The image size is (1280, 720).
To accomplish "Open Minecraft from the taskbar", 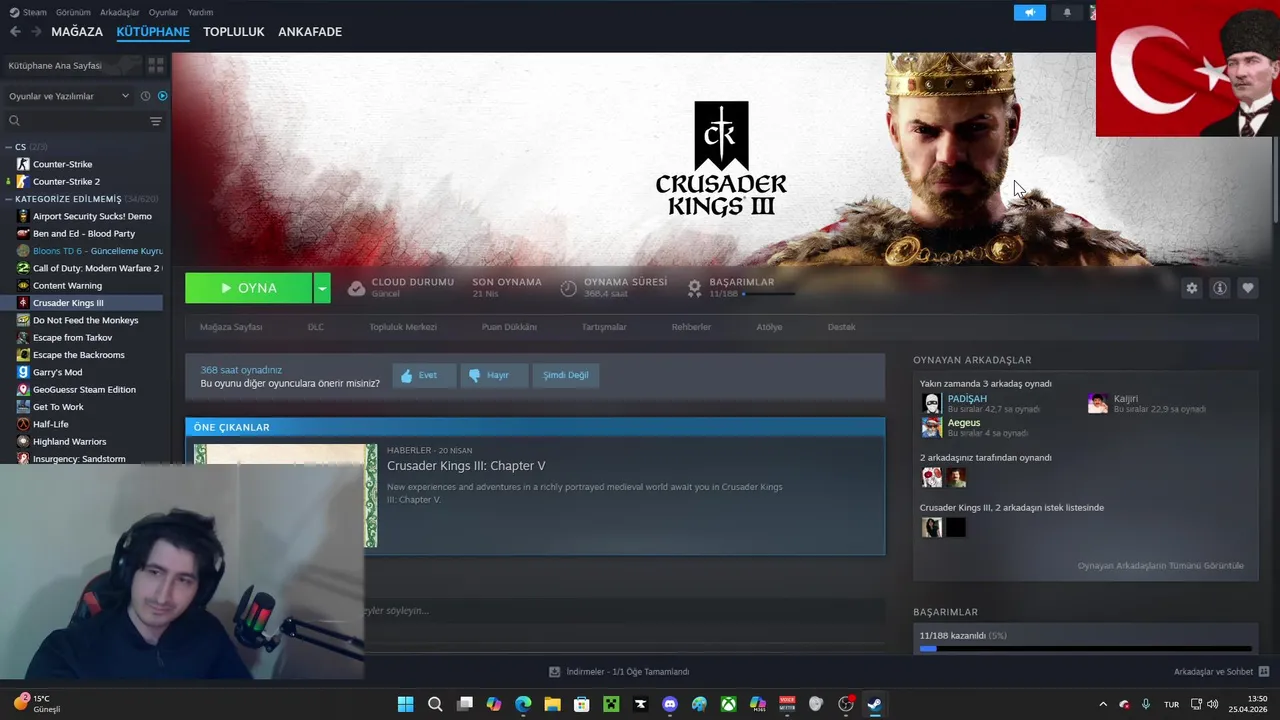I will (611, 704).
